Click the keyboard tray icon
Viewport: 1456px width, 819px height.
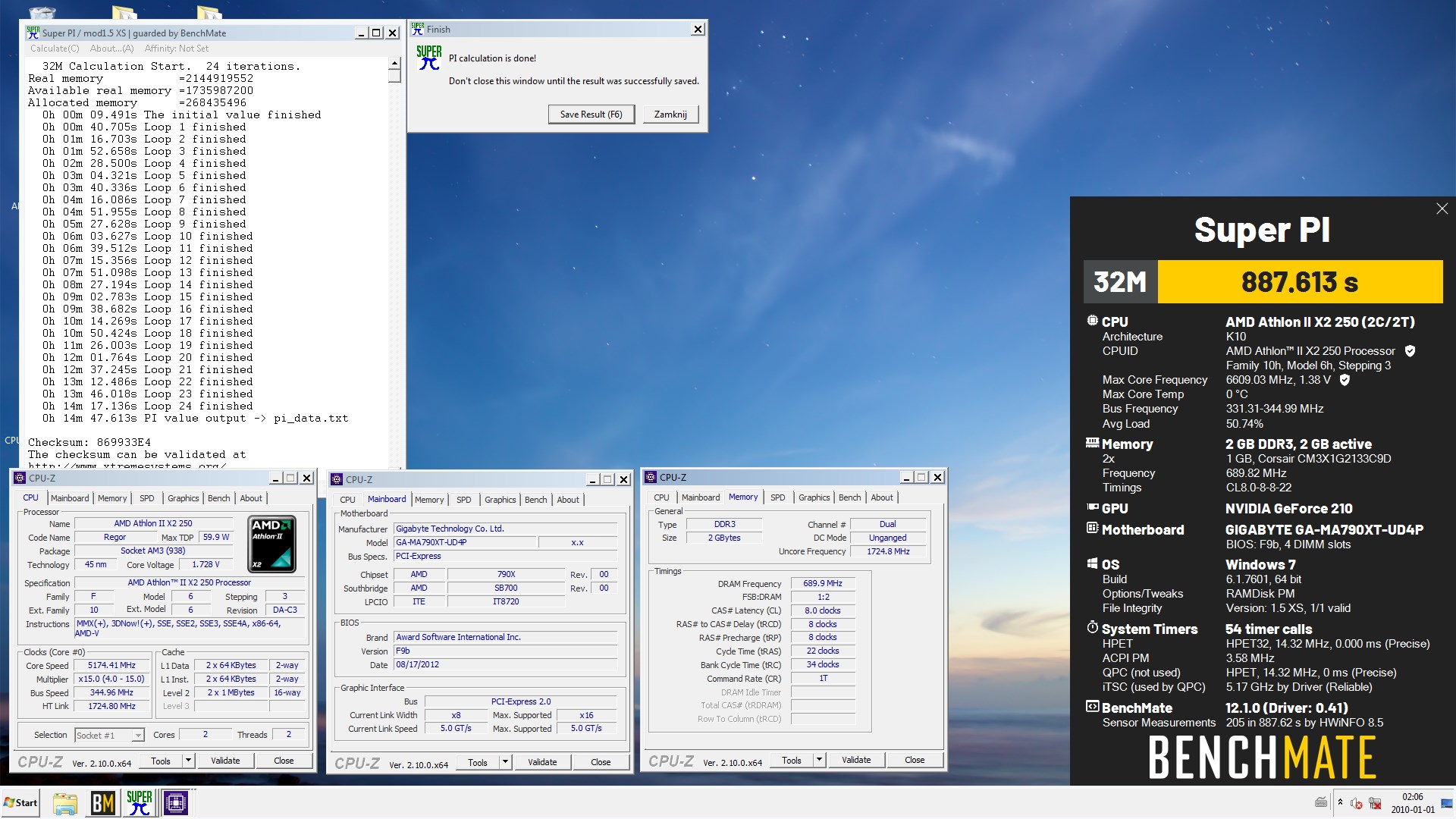[x=1321, y=802]
